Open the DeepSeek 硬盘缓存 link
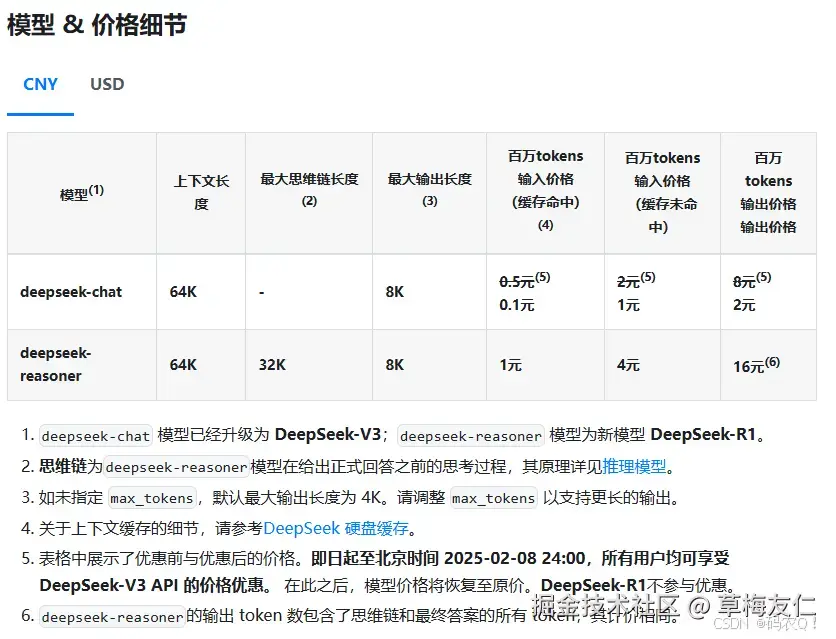Screen dimensions: 836x639 tap(336, 528)
